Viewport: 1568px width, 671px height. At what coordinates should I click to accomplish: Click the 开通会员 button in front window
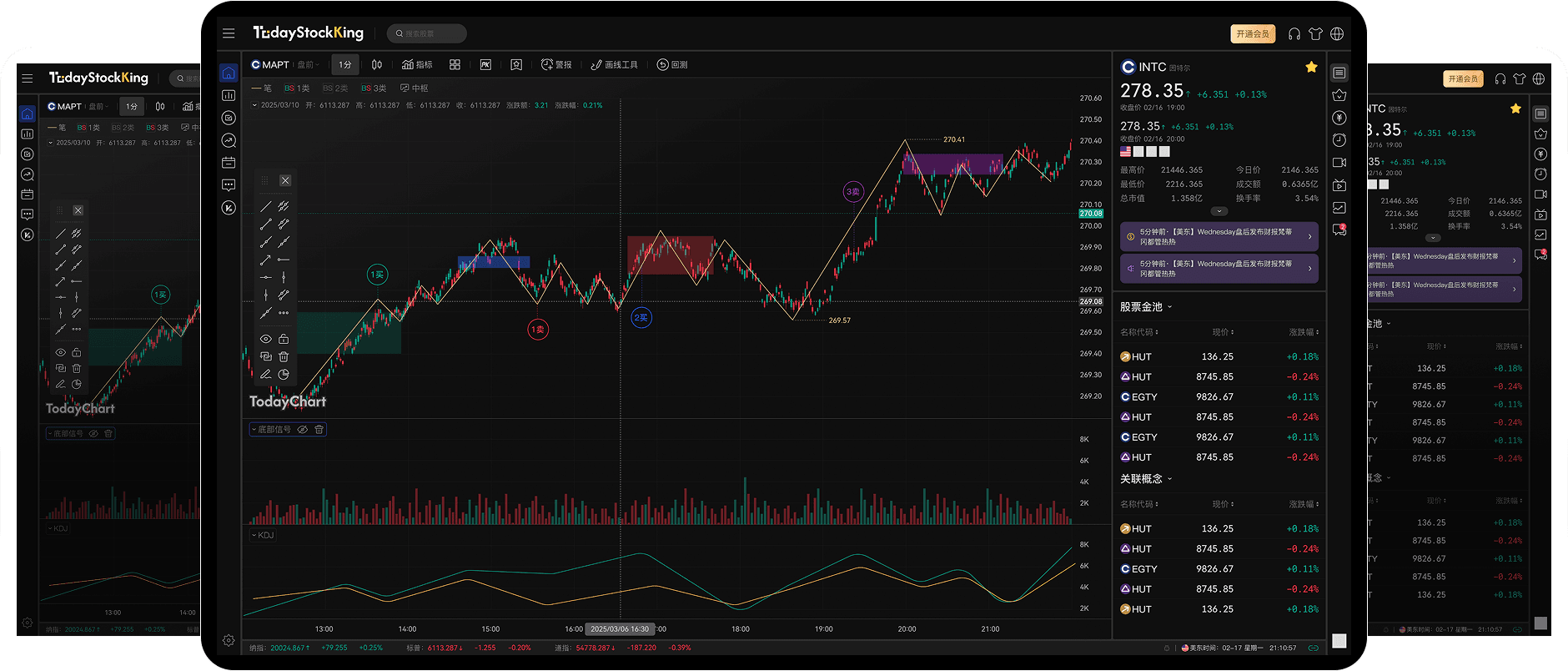point(1253,33)
